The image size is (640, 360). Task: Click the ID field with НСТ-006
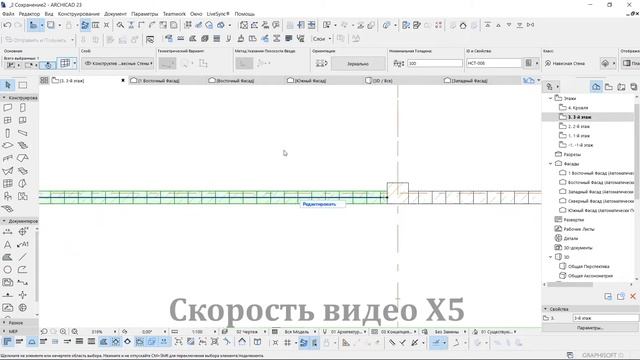[x=494, y=64]
